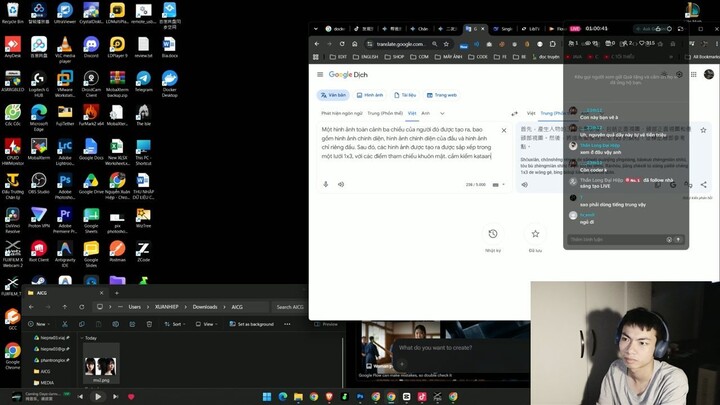Viewport: 720px width, 405px height.
Task: Click the Search AICG field
Action: coord(289,307)
